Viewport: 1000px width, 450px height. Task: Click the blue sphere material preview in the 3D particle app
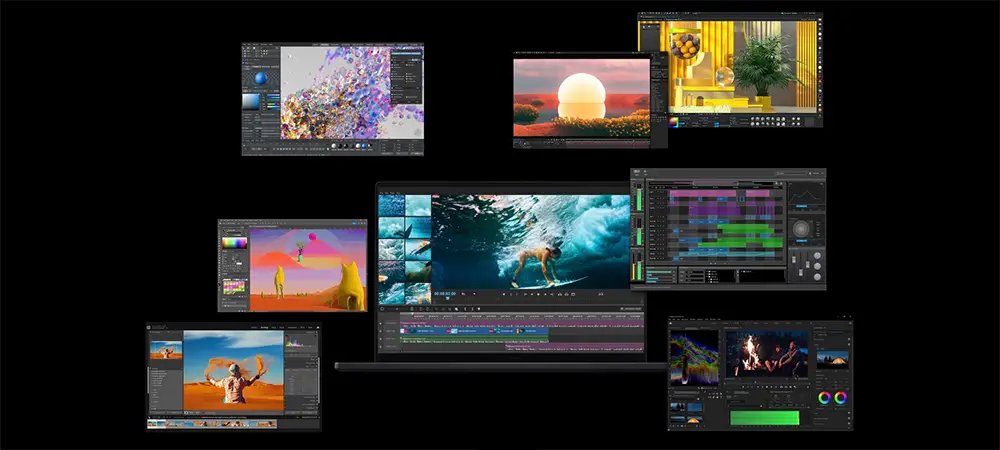click(261, 78)
